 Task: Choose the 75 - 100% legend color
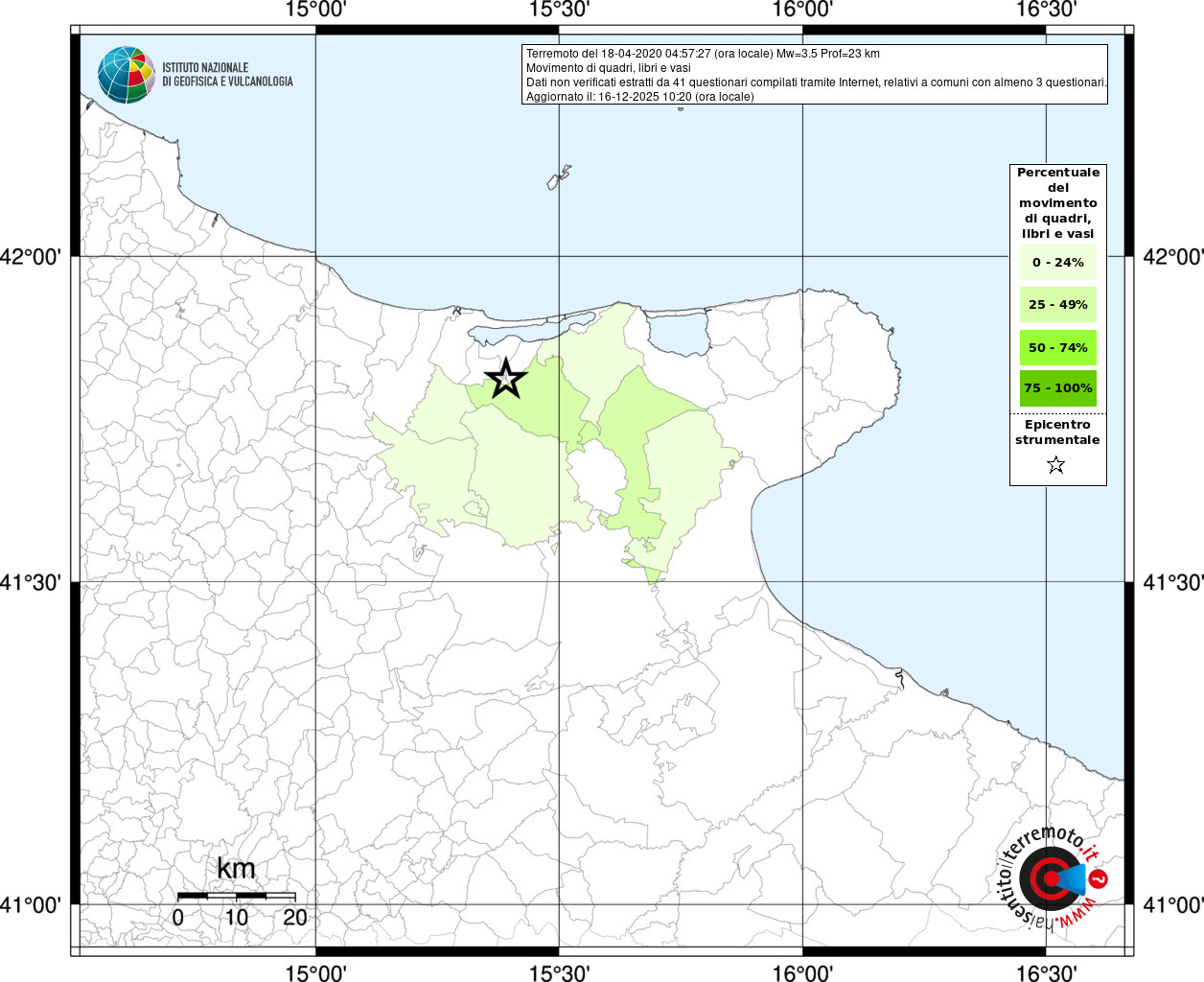click(1057, 388)
